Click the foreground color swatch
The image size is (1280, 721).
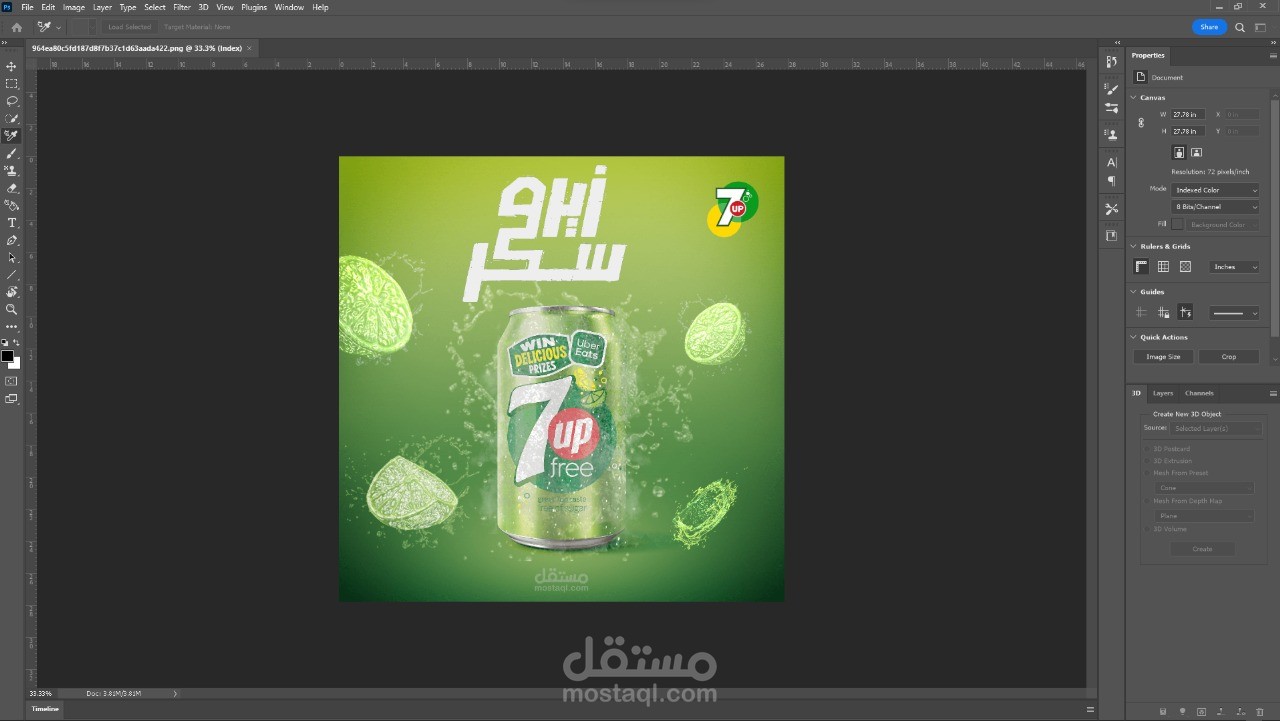[x=8, y=357]
